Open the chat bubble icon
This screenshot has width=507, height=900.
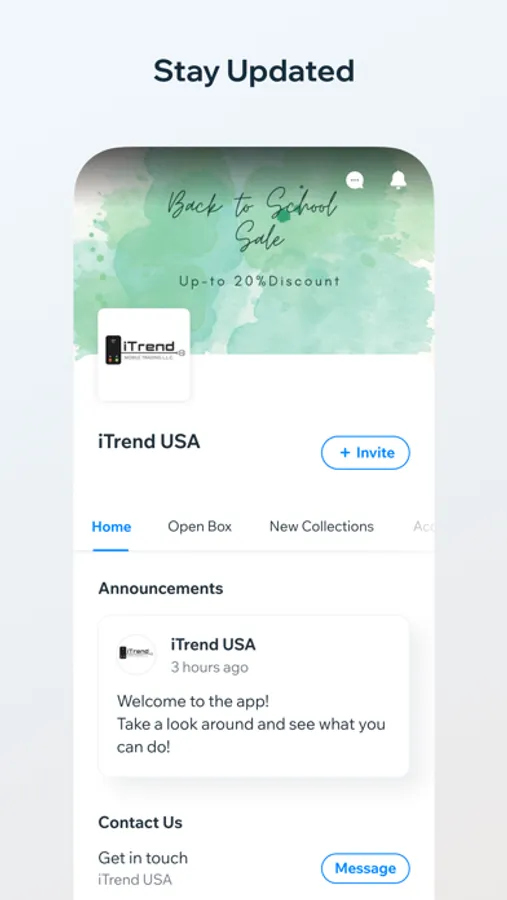[355, 180]
